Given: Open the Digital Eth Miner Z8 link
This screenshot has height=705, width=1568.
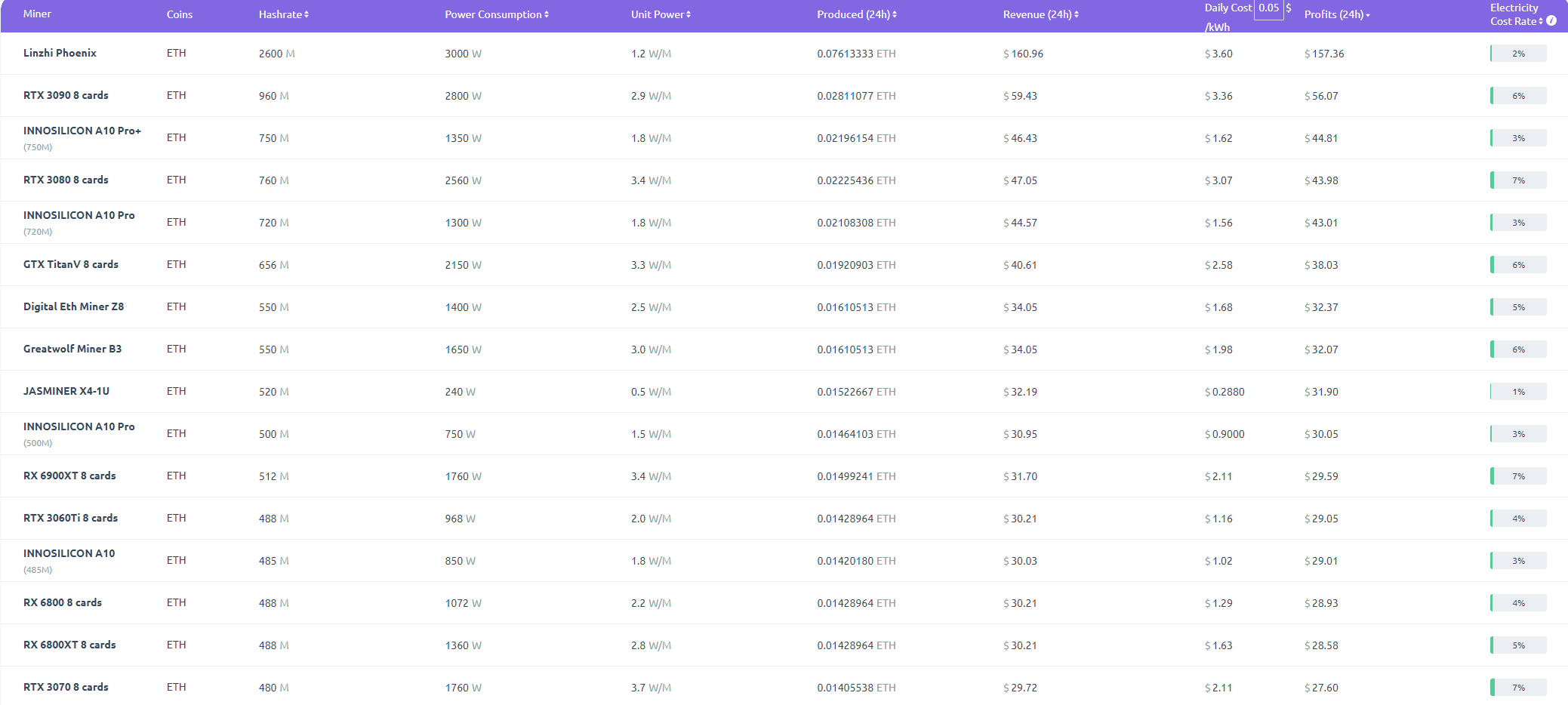Looking at the screenshot, I should pos(73,306).
